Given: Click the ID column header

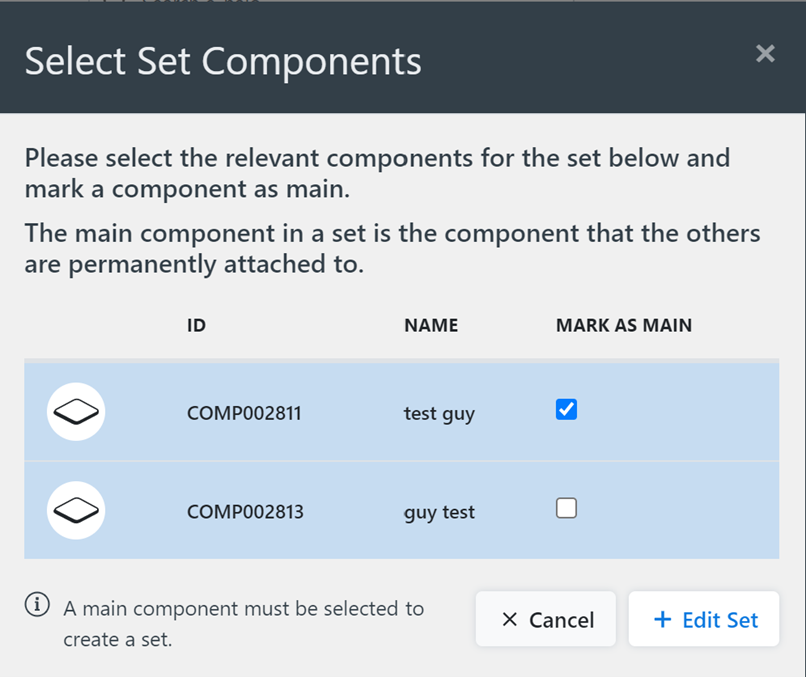Looking at the screenshot, I should coord(196,325).
